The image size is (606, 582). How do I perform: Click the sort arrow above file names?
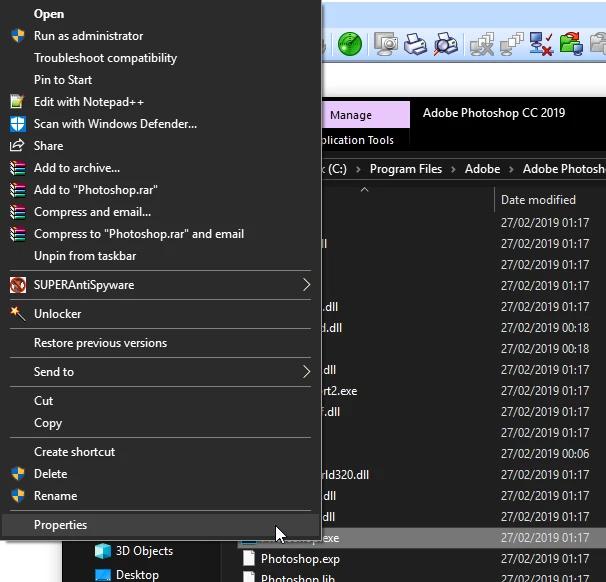tap(364, 190)
